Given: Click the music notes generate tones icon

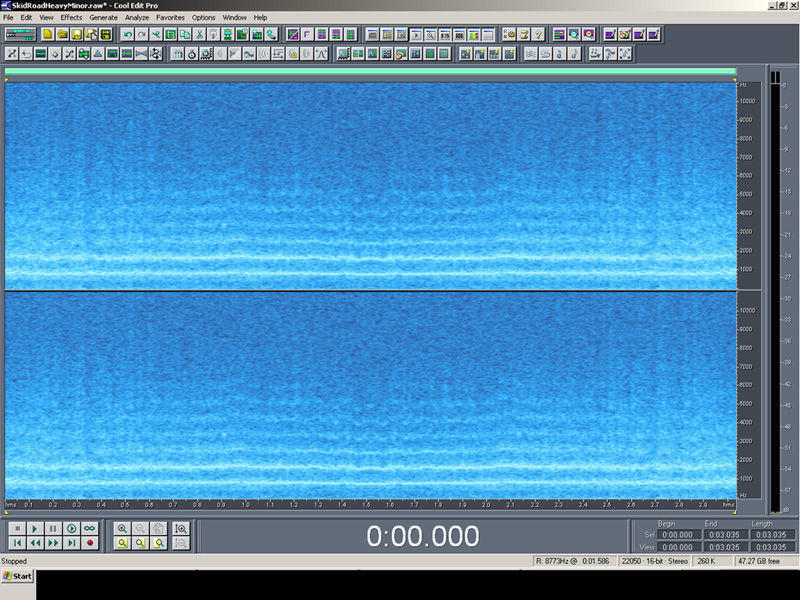Looking at the screenshot, I should click(x=595, y=54).
